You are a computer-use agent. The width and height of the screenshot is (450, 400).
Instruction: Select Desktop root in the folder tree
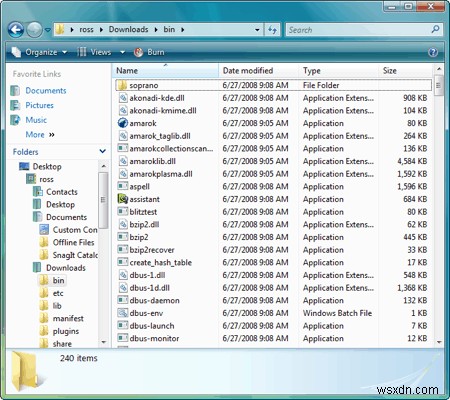[47, 166]
